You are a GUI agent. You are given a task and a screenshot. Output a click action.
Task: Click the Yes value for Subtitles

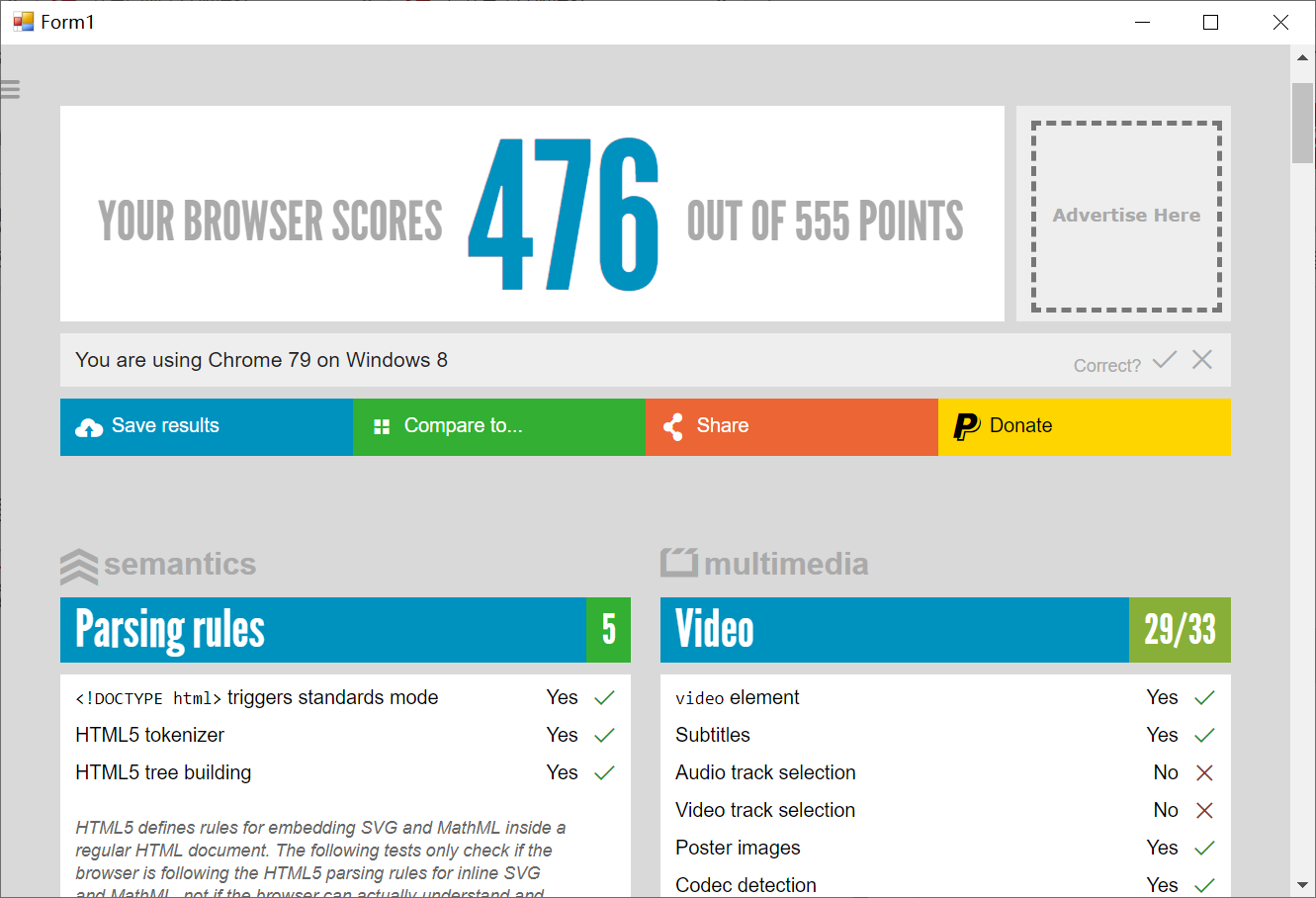click(x=1163, y=736)
